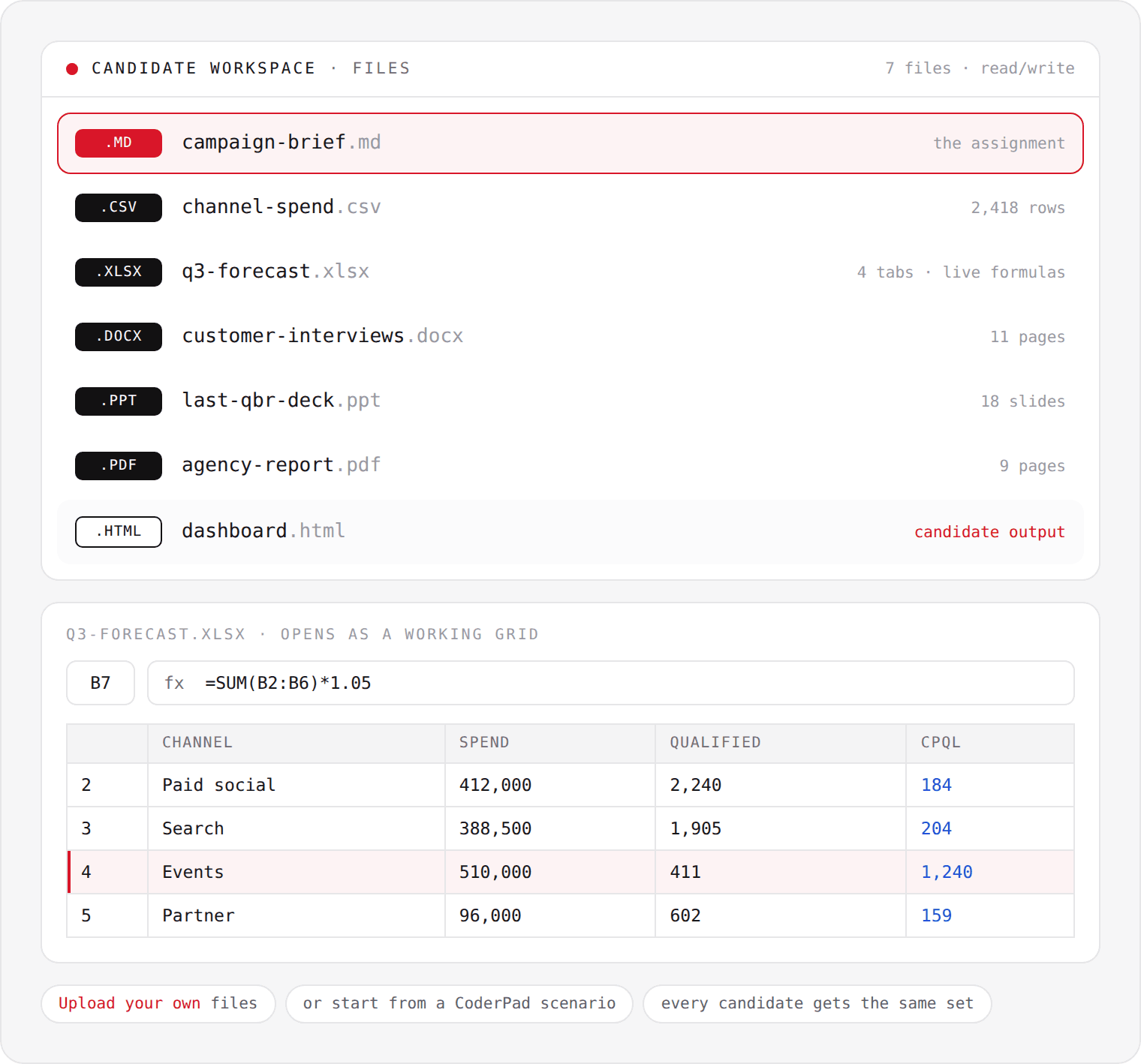Click the 7 files read/write status
Screen dimensions: 1141x1064
980,68
